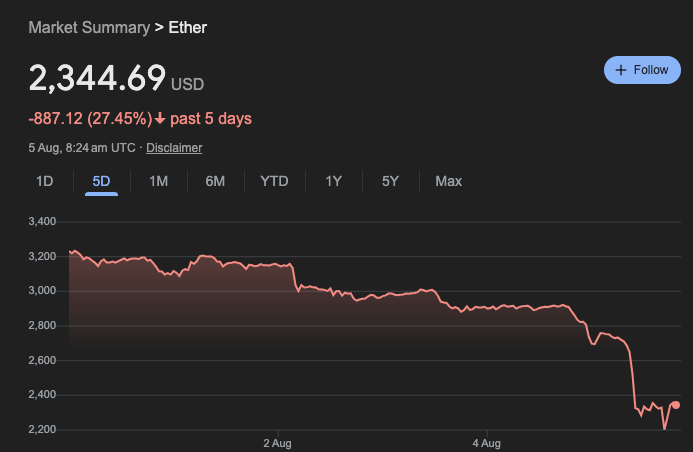Show the 1M chart range

[158, 181]
